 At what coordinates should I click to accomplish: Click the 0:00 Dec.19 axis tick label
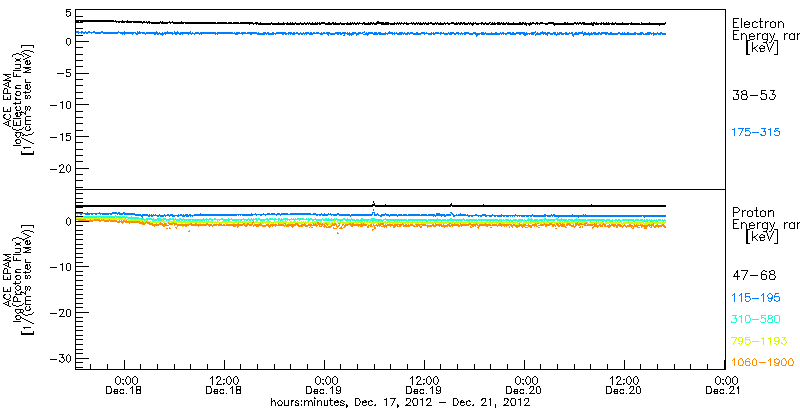[324, 385]
